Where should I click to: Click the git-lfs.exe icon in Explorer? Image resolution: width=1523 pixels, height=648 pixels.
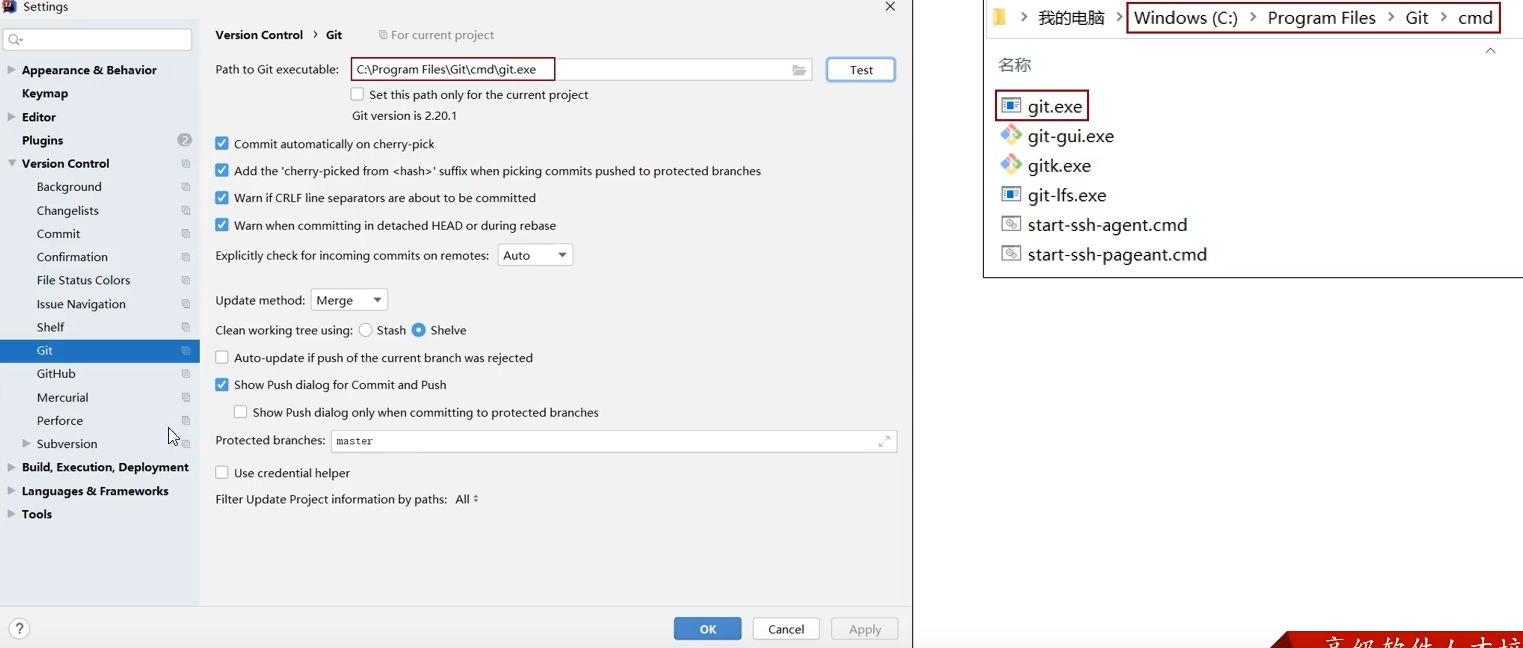point(1011,194)
